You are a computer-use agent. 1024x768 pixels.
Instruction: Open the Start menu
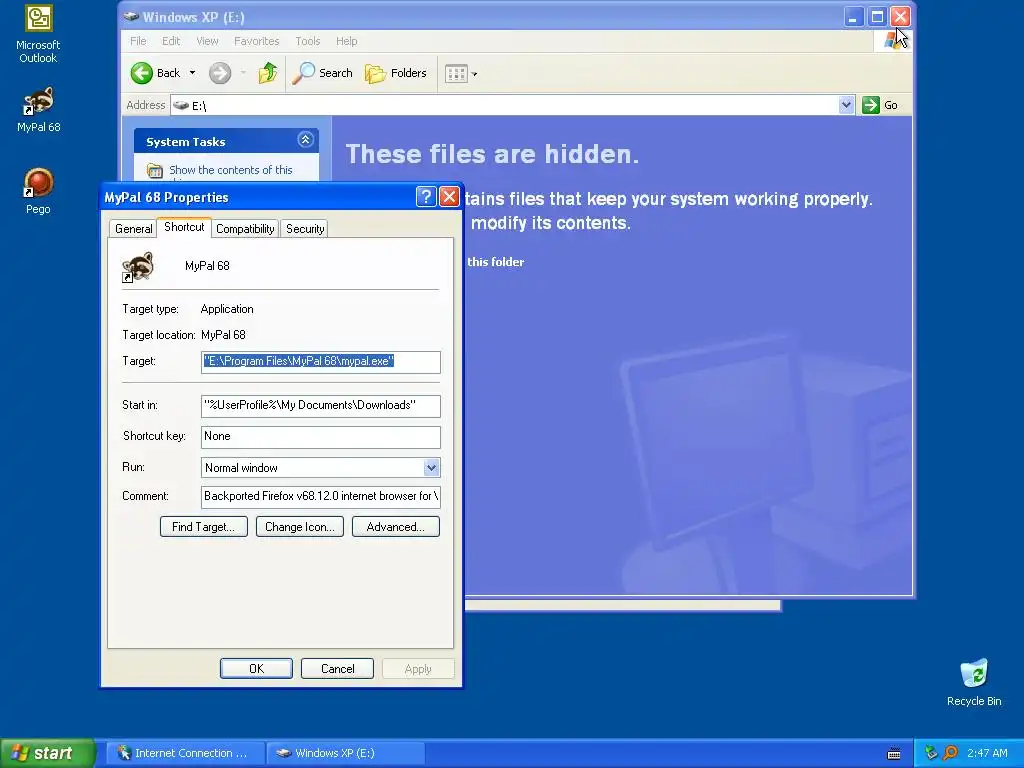point(47,753)
